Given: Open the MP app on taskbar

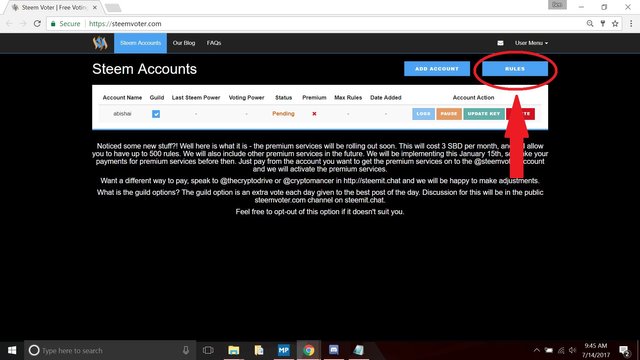Looking at the screenshot, I should pyautogui.click(x=283, y=350).
